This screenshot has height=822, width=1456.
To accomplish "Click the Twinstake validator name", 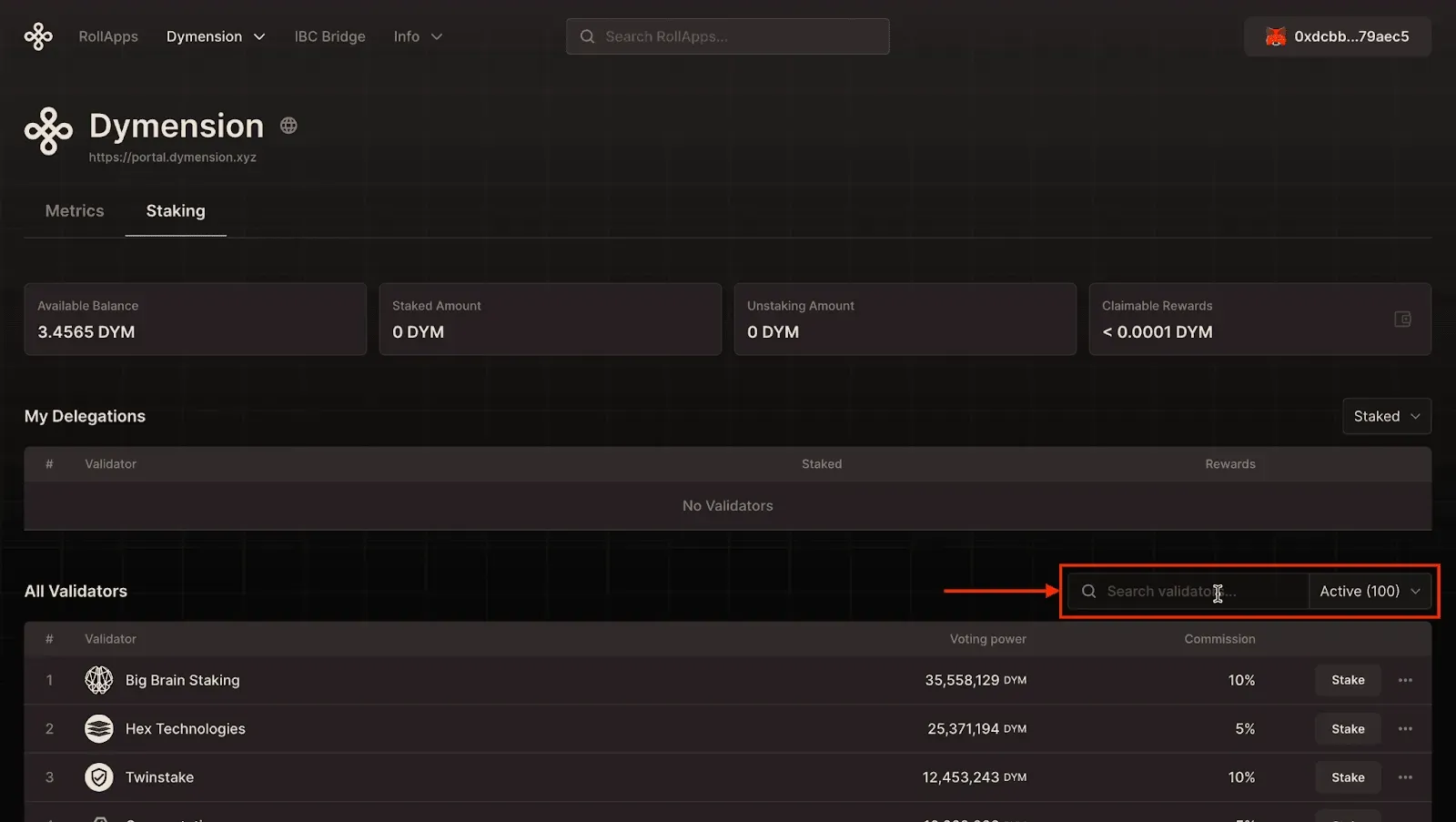I will point(159,777).
